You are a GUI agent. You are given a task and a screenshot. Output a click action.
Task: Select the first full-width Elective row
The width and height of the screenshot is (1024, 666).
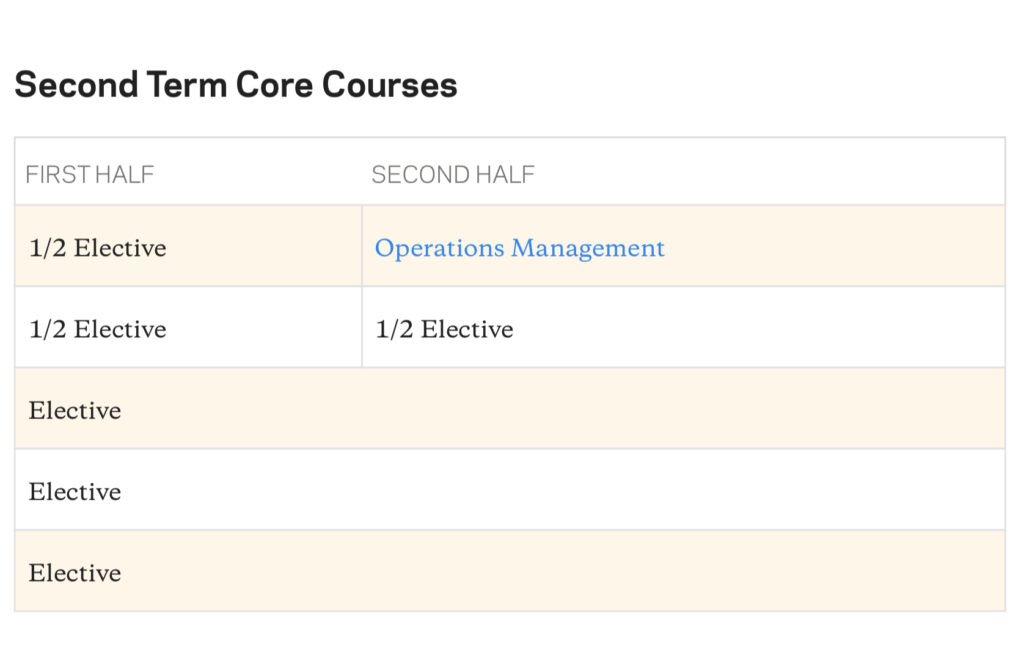pyautogui.click(x=509, y=409)
